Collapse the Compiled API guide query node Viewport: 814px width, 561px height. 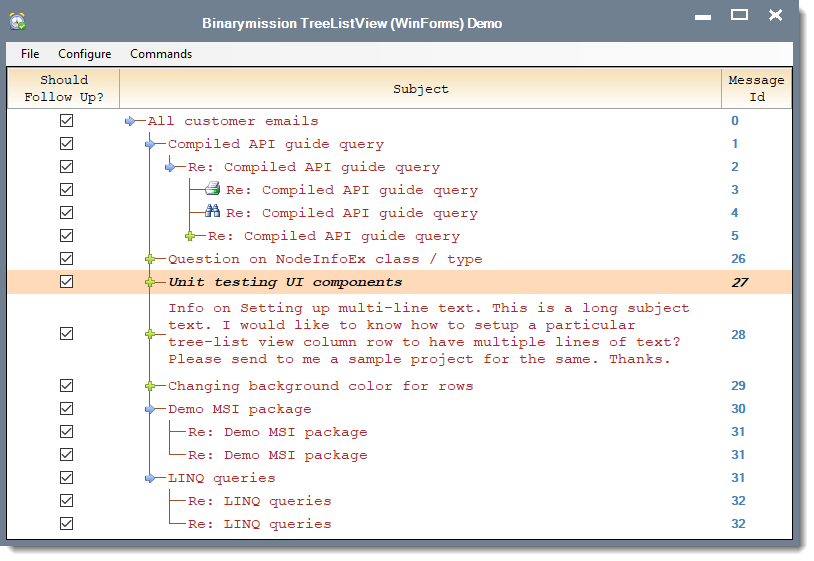click(x=150, y=144)
